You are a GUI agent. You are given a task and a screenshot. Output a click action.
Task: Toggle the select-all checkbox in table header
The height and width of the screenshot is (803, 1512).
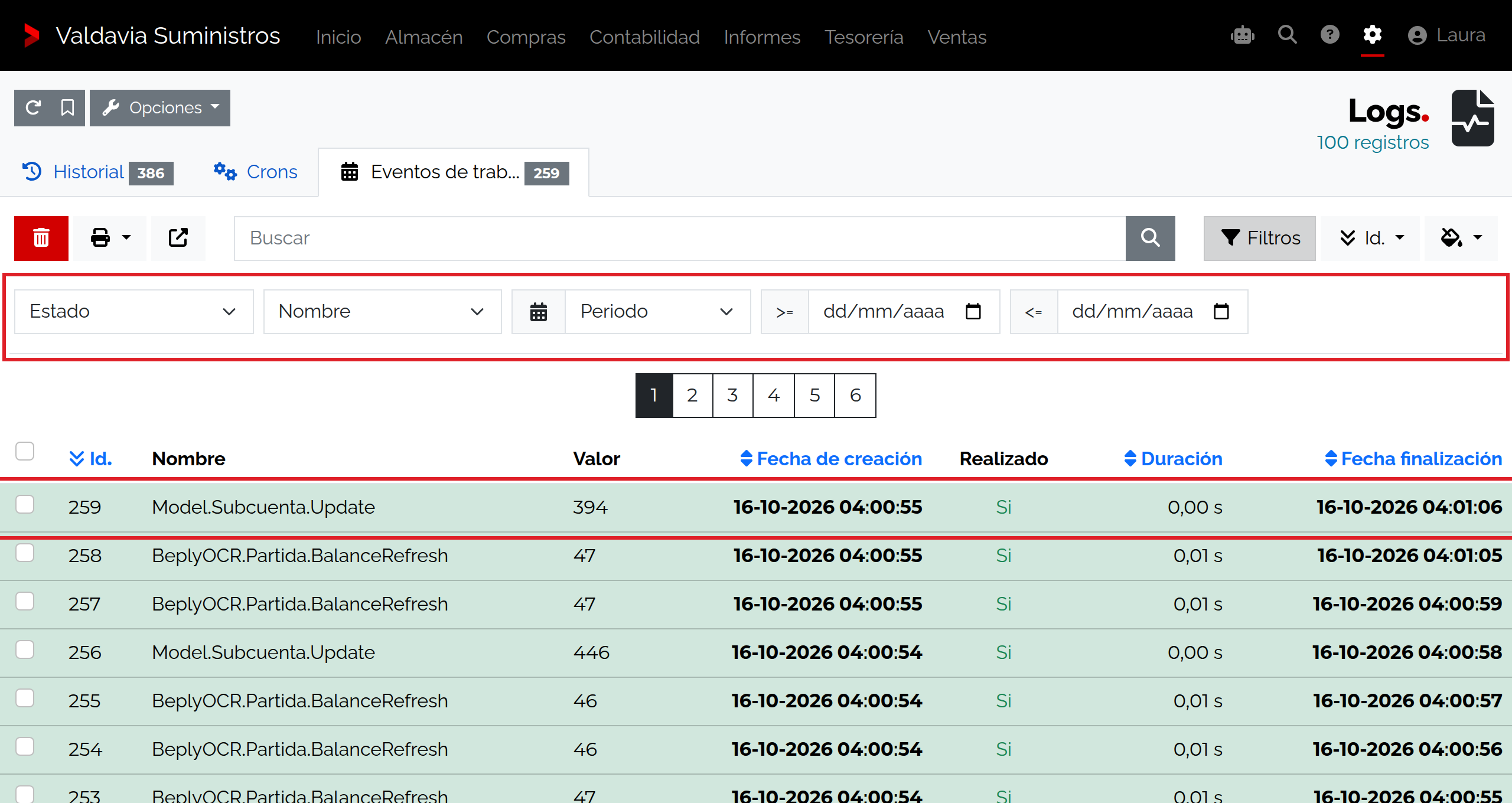pos(25,451)
